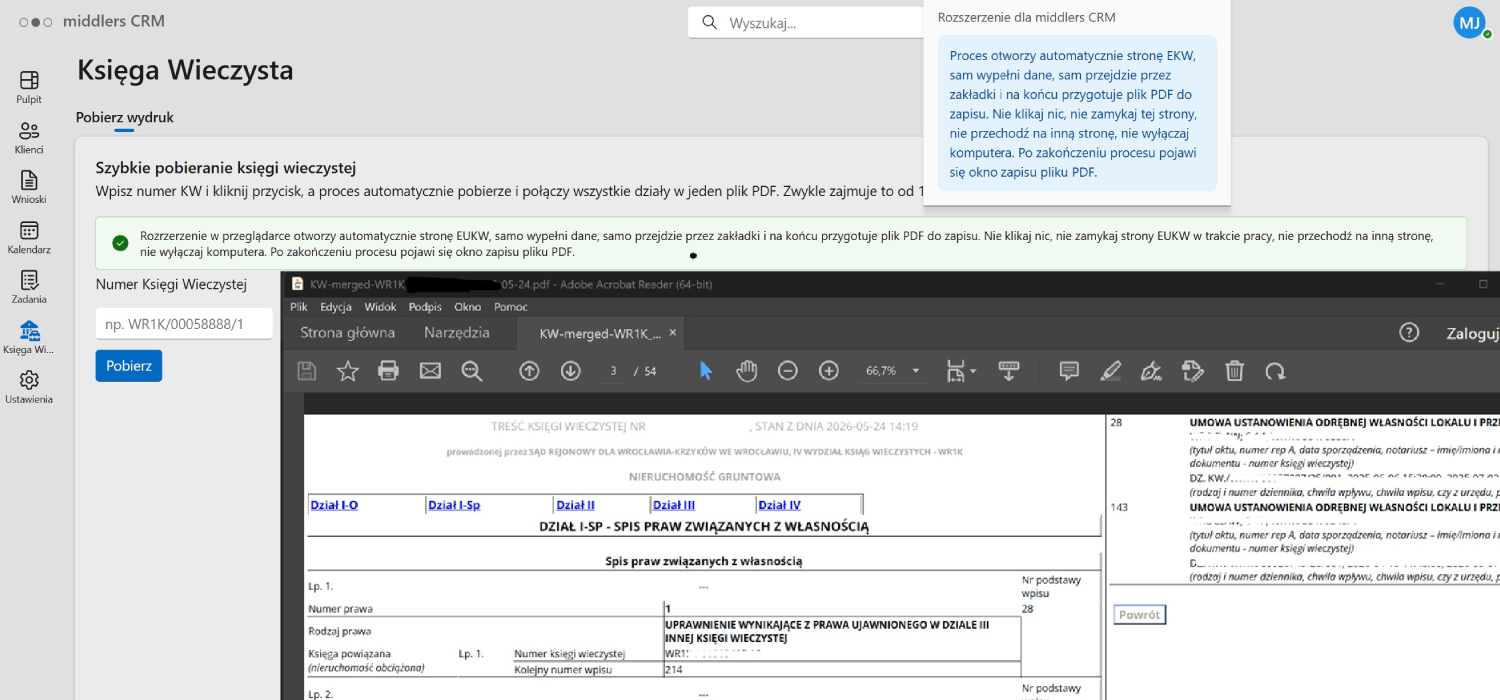Click the Acrobat trash delete icon

(x=1235, y=371)
